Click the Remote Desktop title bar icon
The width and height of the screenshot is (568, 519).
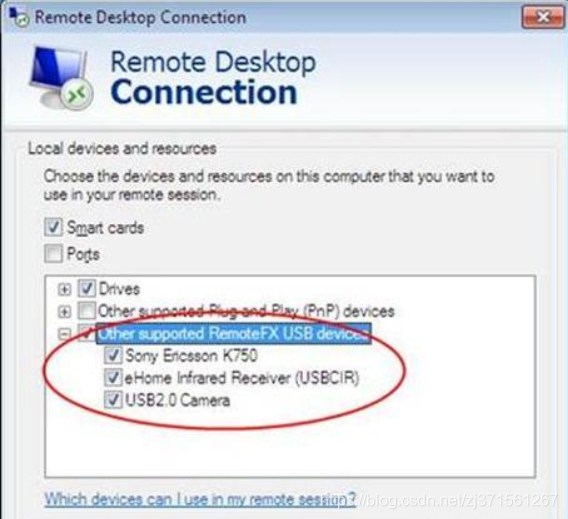point(18,17)
